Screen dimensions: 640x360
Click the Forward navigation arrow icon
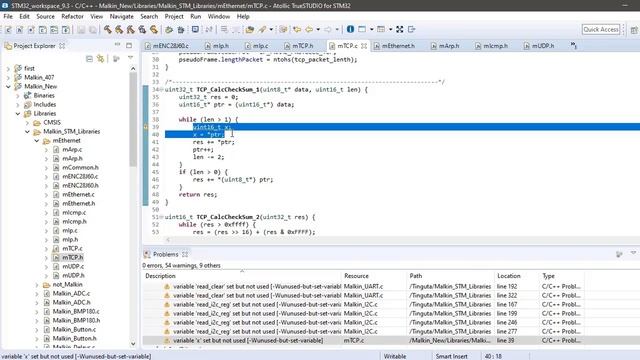point(328,29)
